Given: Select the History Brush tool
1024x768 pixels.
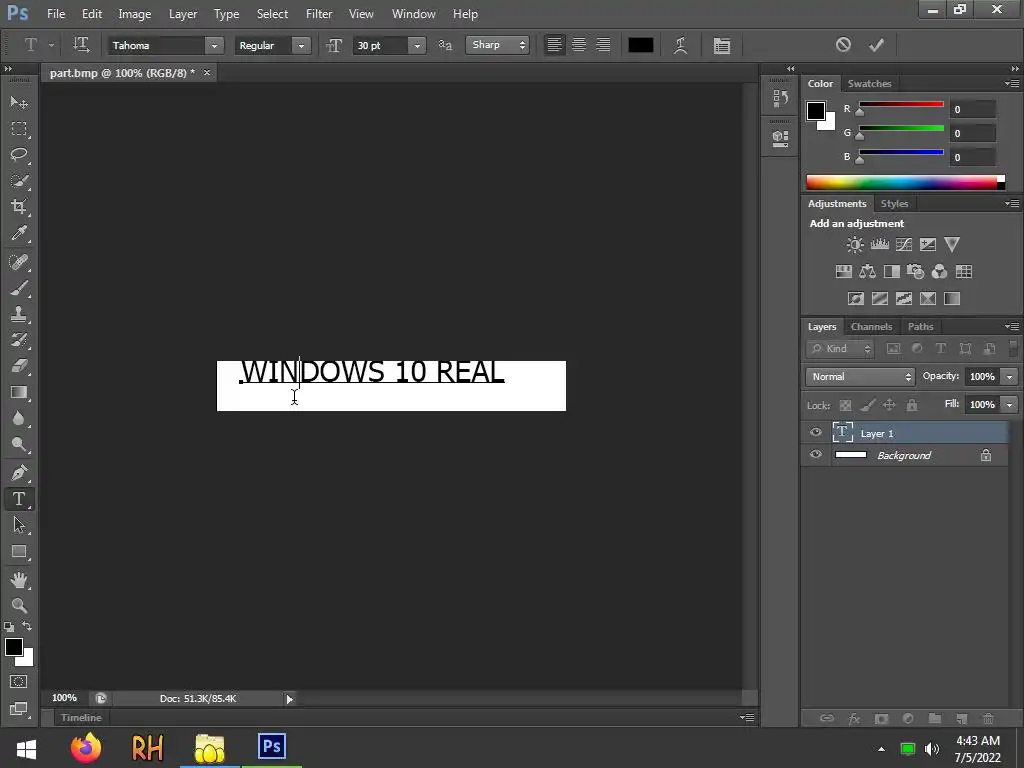Looking at the screenshot, I should point(19,340).
